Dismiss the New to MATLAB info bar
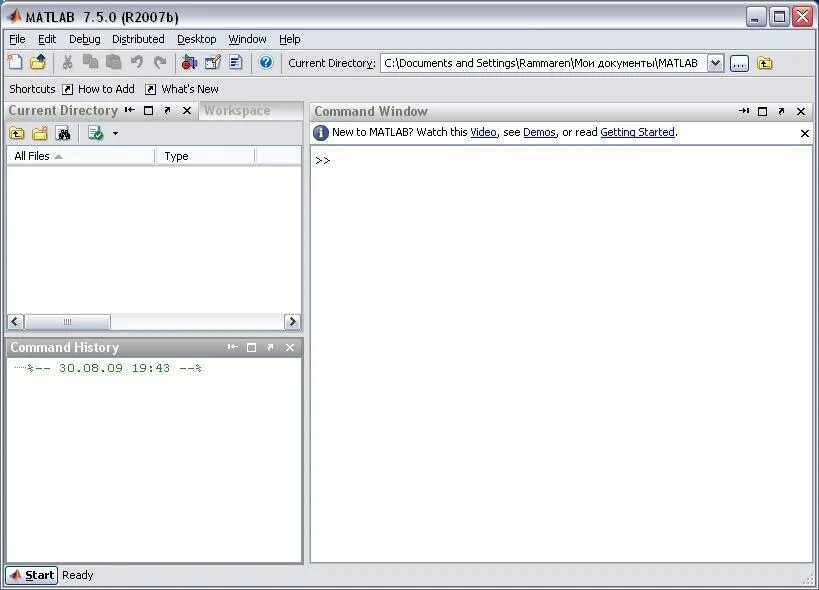Viewport: 819px width, 590px height. point(805,134)
